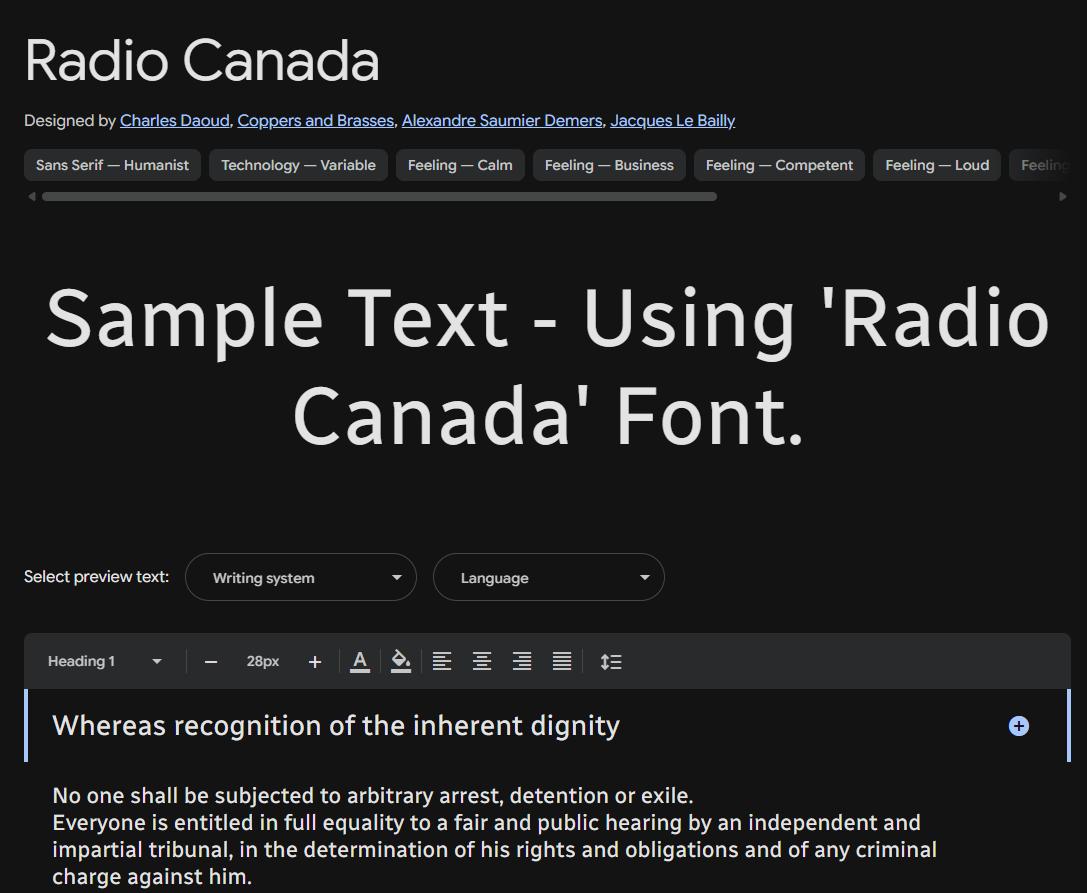
Task: Decrease font size with minus icon
Action: point(211,662)
